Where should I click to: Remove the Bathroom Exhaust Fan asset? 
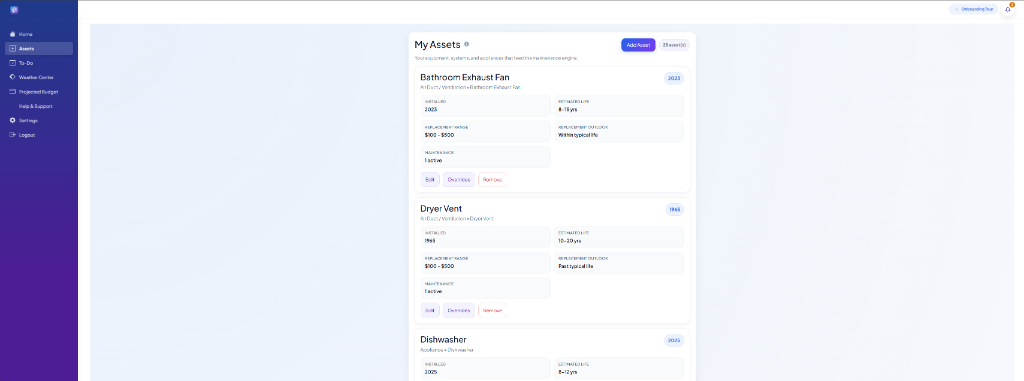[x=492, y=180]
